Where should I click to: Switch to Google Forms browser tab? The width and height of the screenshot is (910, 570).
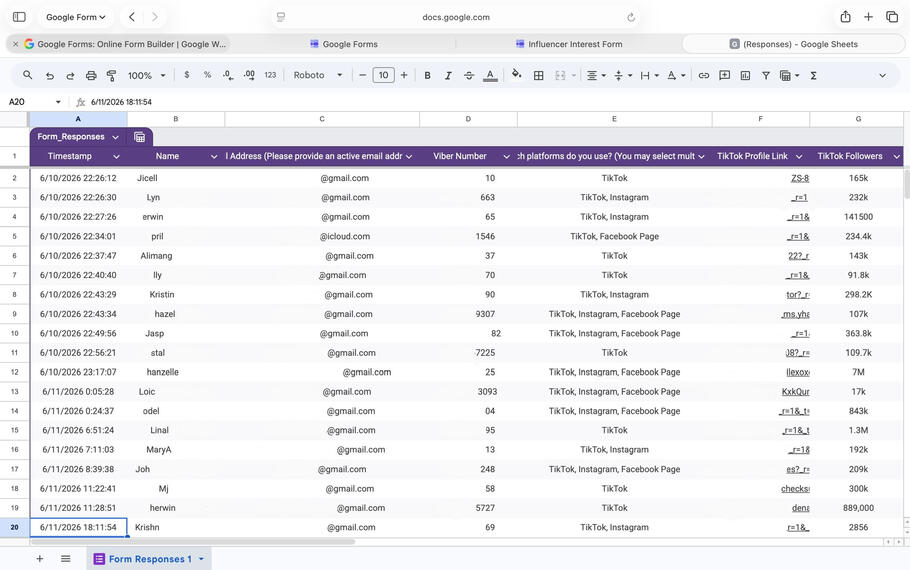tap(344, 44)
